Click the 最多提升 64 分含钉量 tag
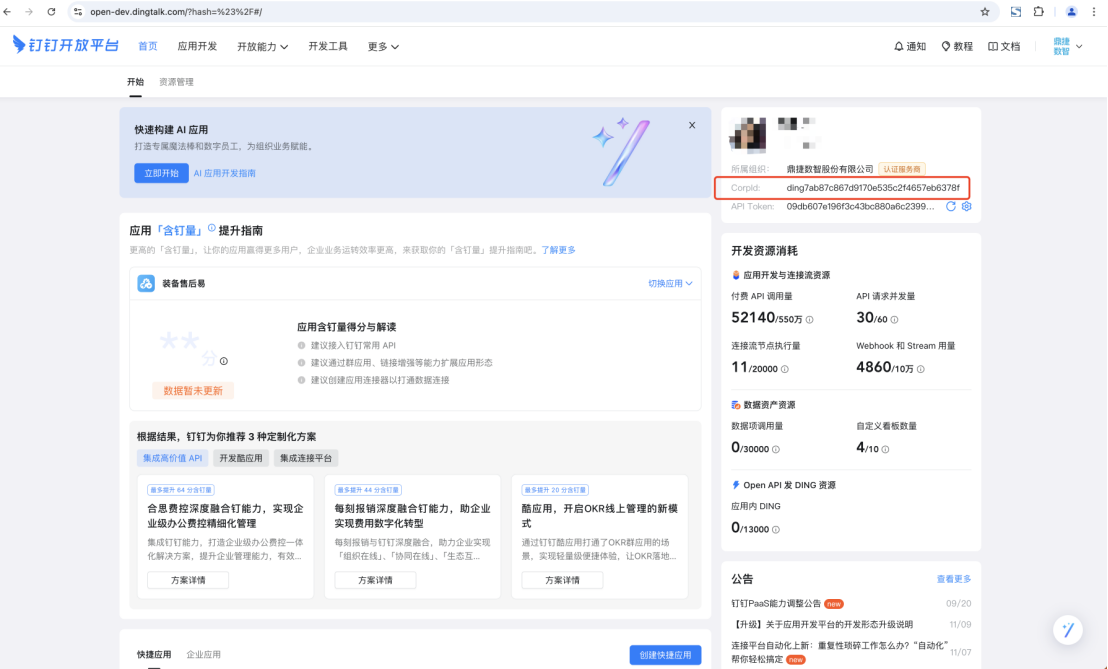The image size is (1108, 669). (x=181, y=490)
